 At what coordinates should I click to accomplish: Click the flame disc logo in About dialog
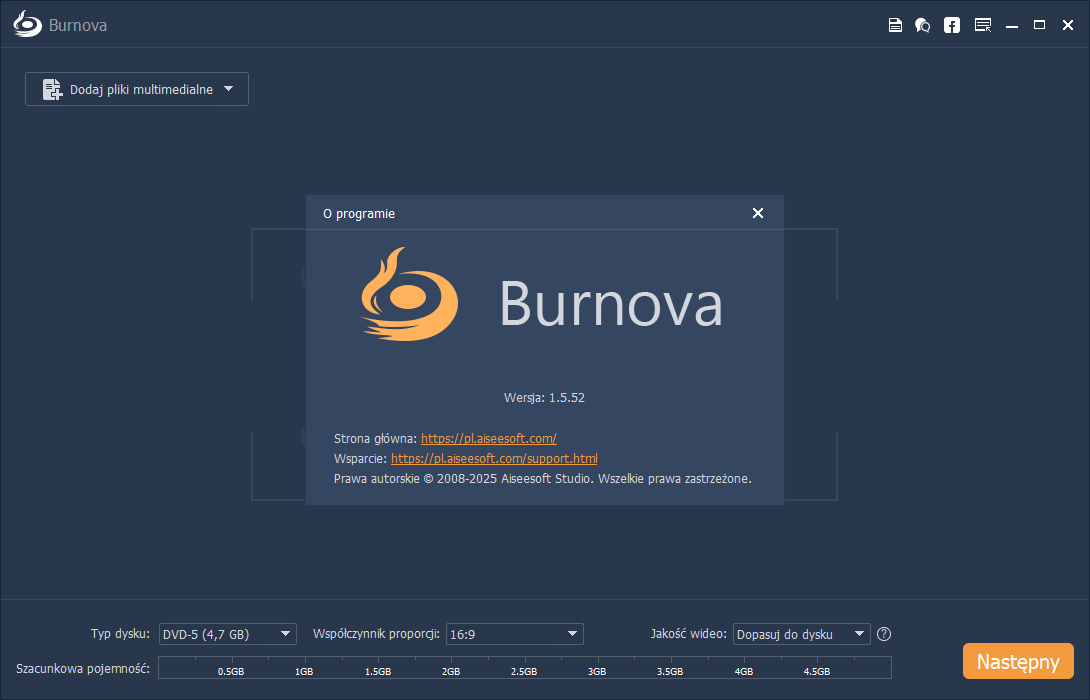(409, 295)
